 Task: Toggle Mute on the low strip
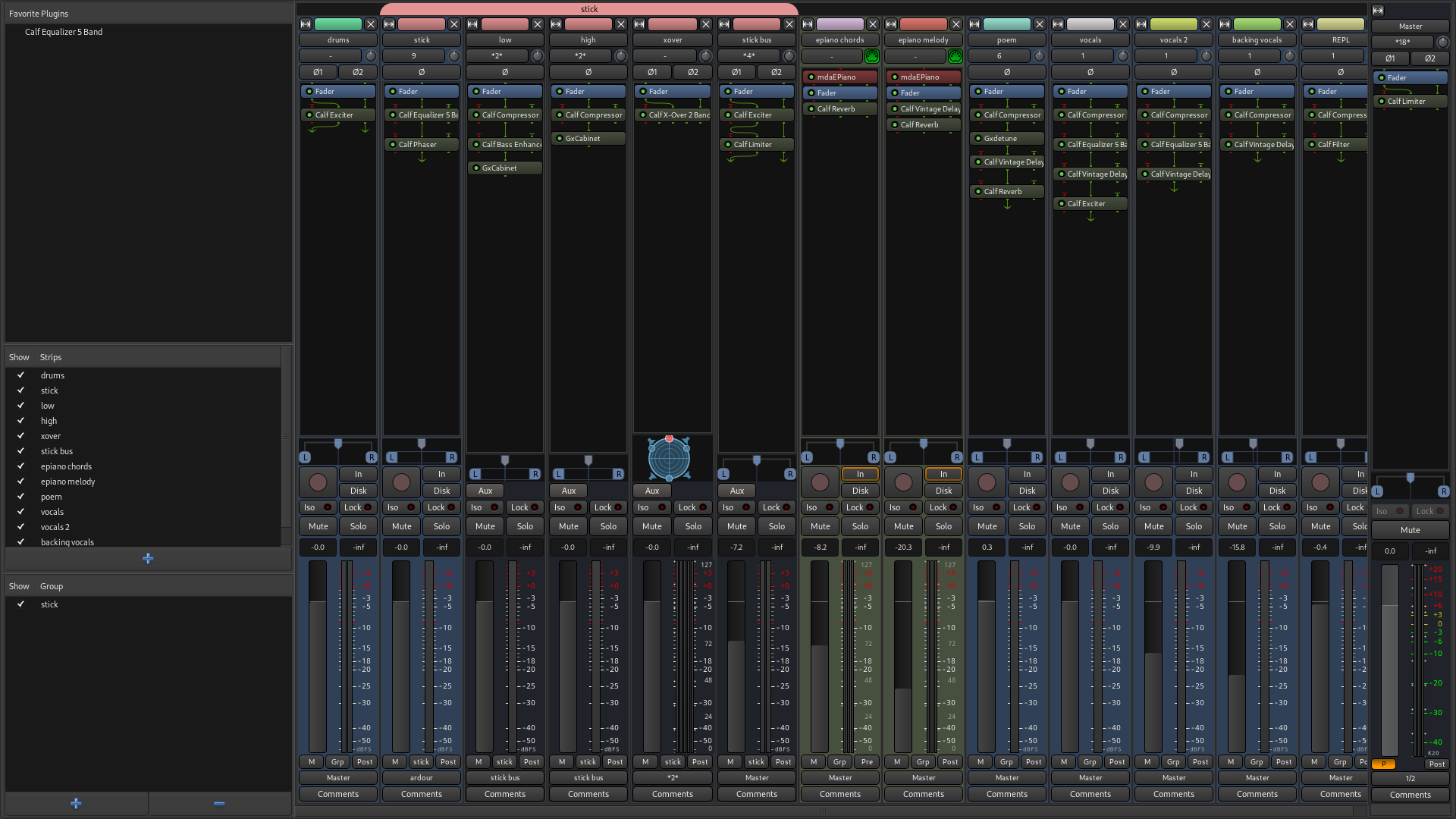[485, 526]
